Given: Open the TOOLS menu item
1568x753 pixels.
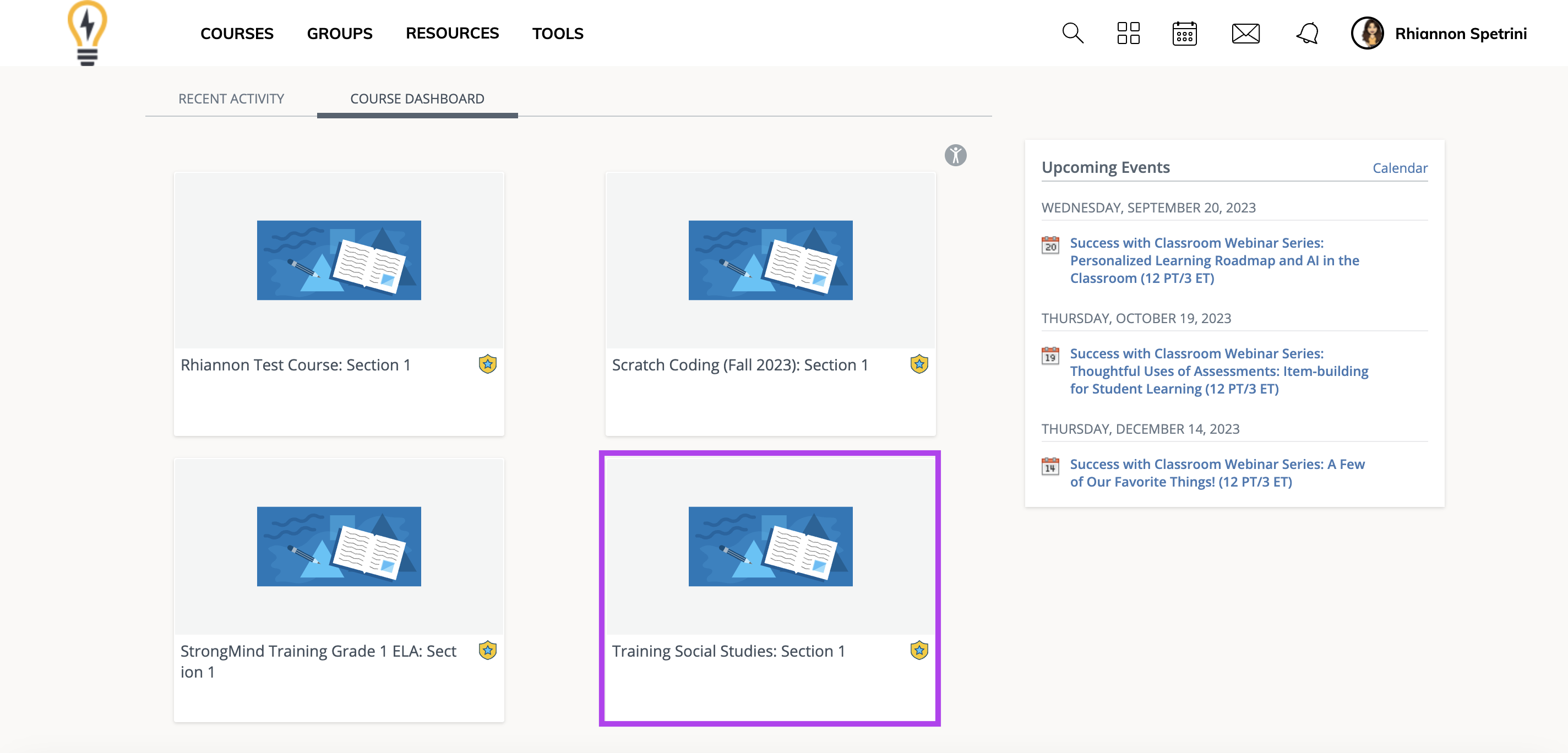Looking at the screenshot, I should point(558,33).
